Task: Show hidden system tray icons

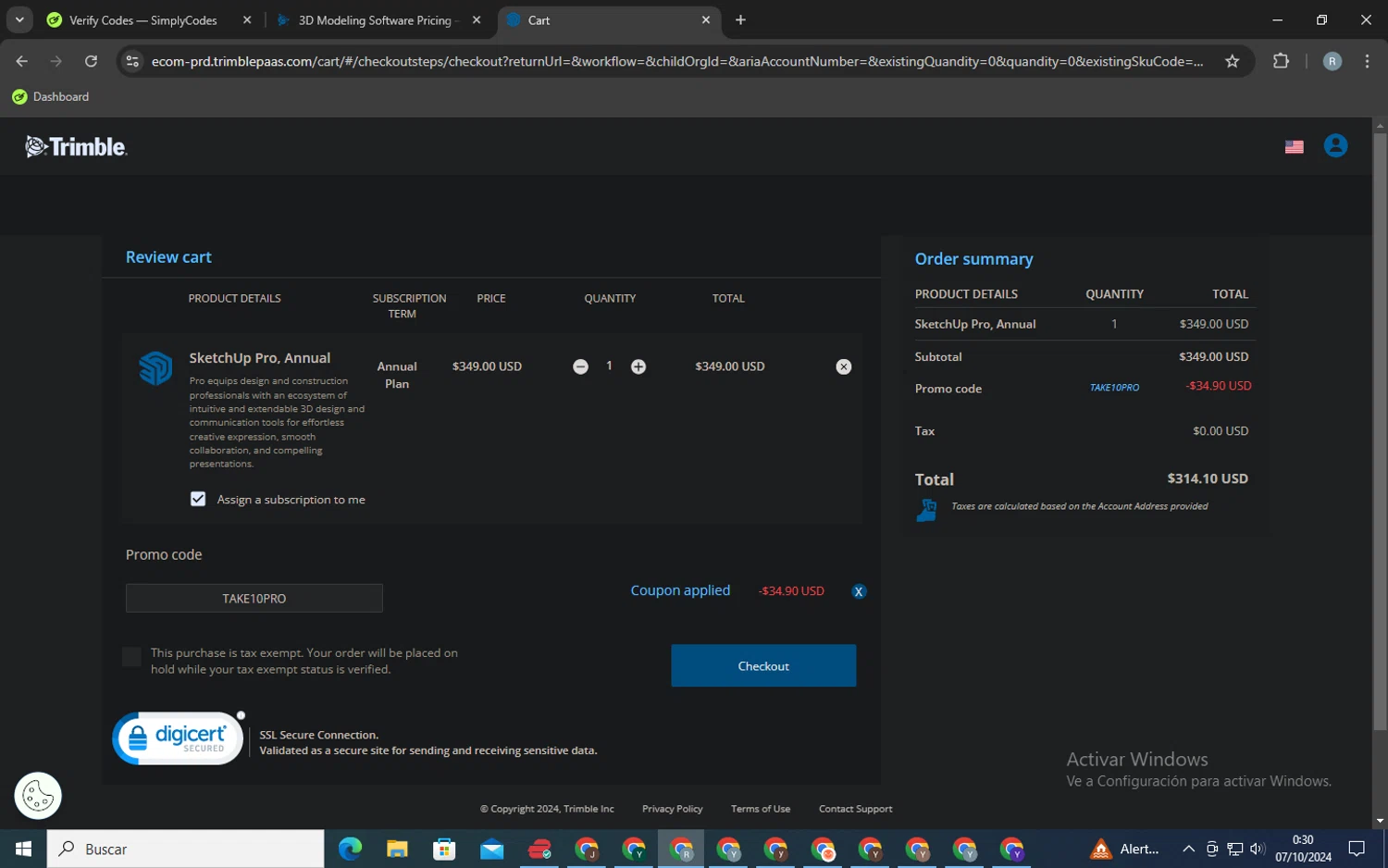Action: pyautogui.click(x=1188, y=849)
